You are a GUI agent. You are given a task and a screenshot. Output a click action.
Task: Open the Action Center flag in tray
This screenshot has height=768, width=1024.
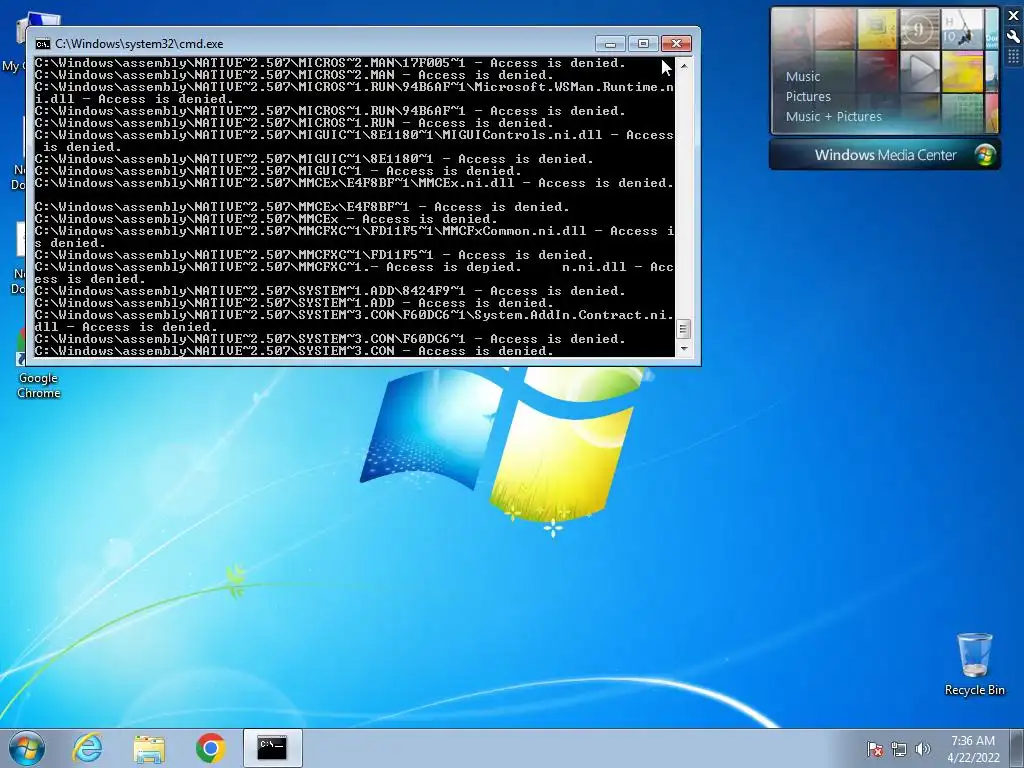(x=874, y=749)
